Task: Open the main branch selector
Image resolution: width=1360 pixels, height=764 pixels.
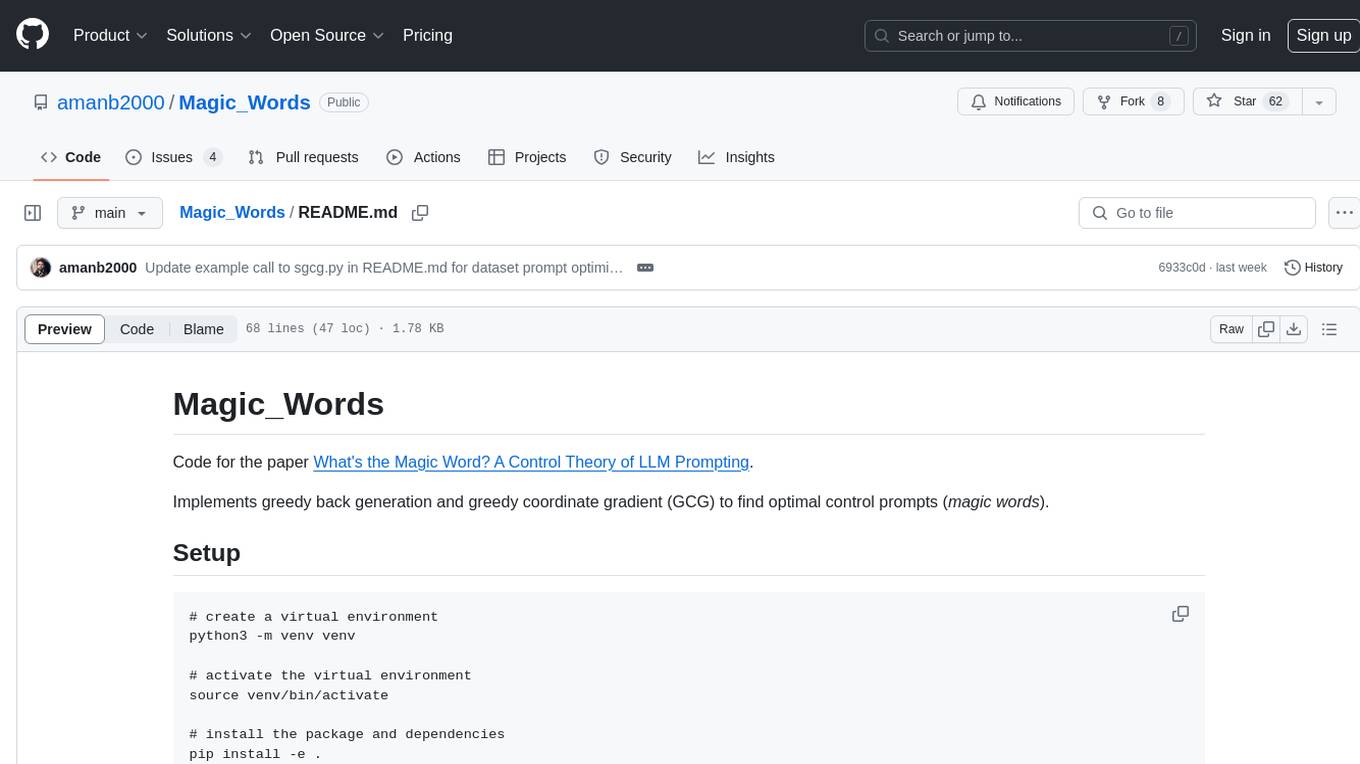Action: pyautogui.click(x=110, y=213)
